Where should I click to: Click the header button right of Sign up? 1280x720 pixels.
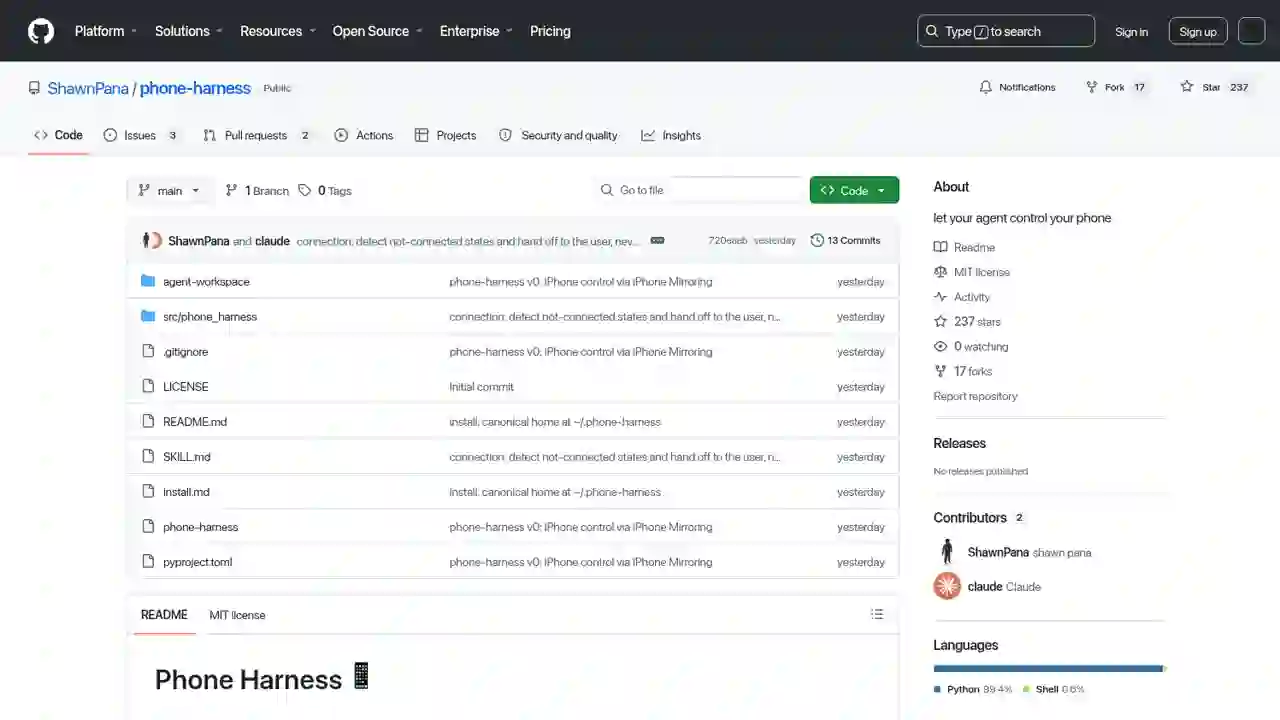[x=1252, y=31]
